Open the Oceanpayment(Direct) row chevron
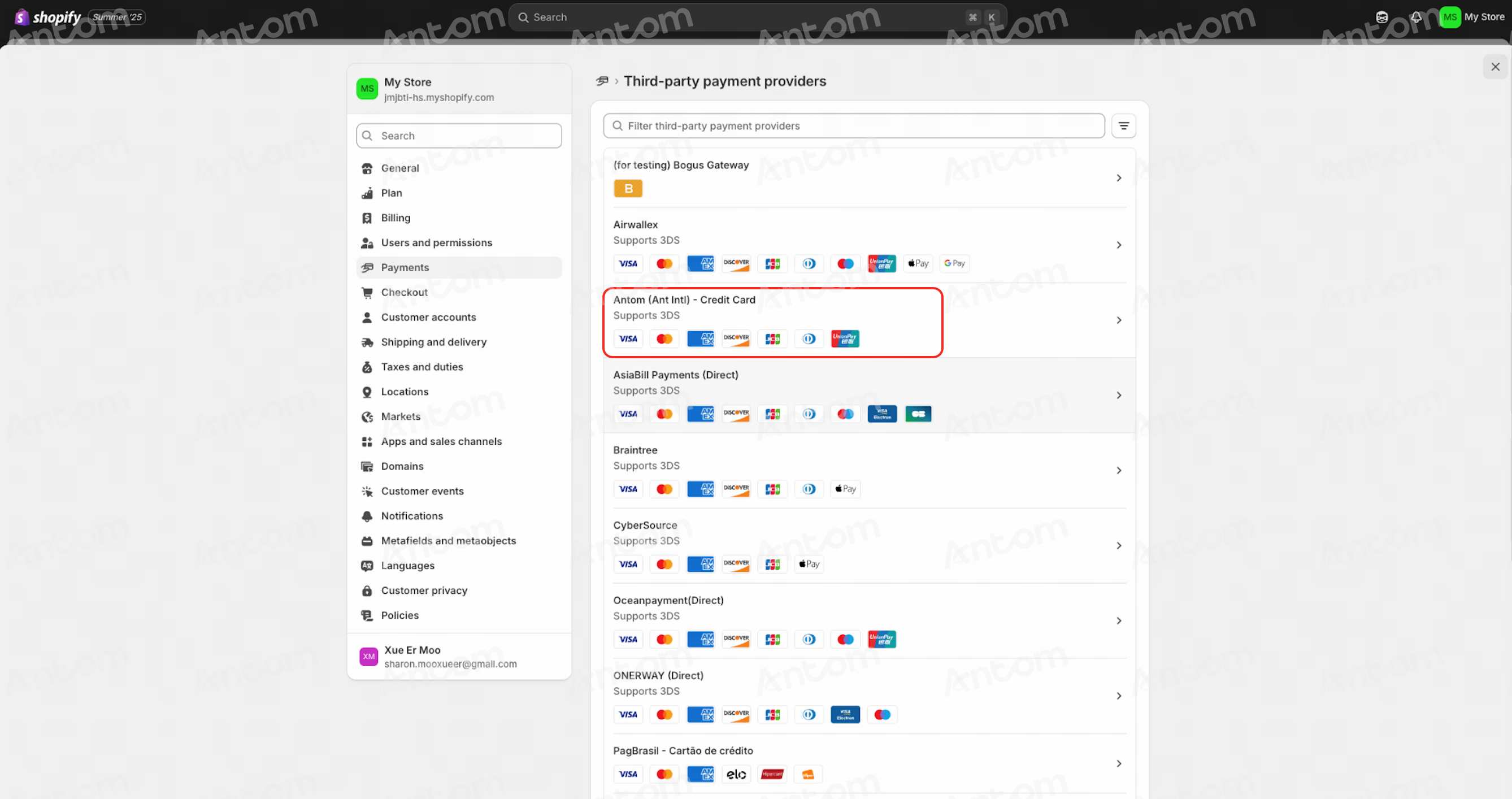Screen dimensions: 1512x799 click(x=1119, y=620)
